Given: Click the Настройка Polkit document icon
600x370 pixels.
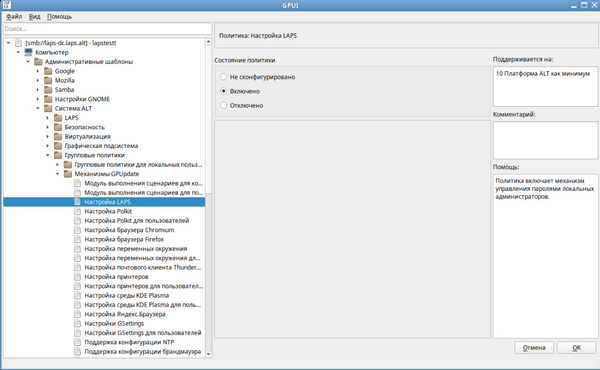Looking at the screenshot, I should pos(77,211).
